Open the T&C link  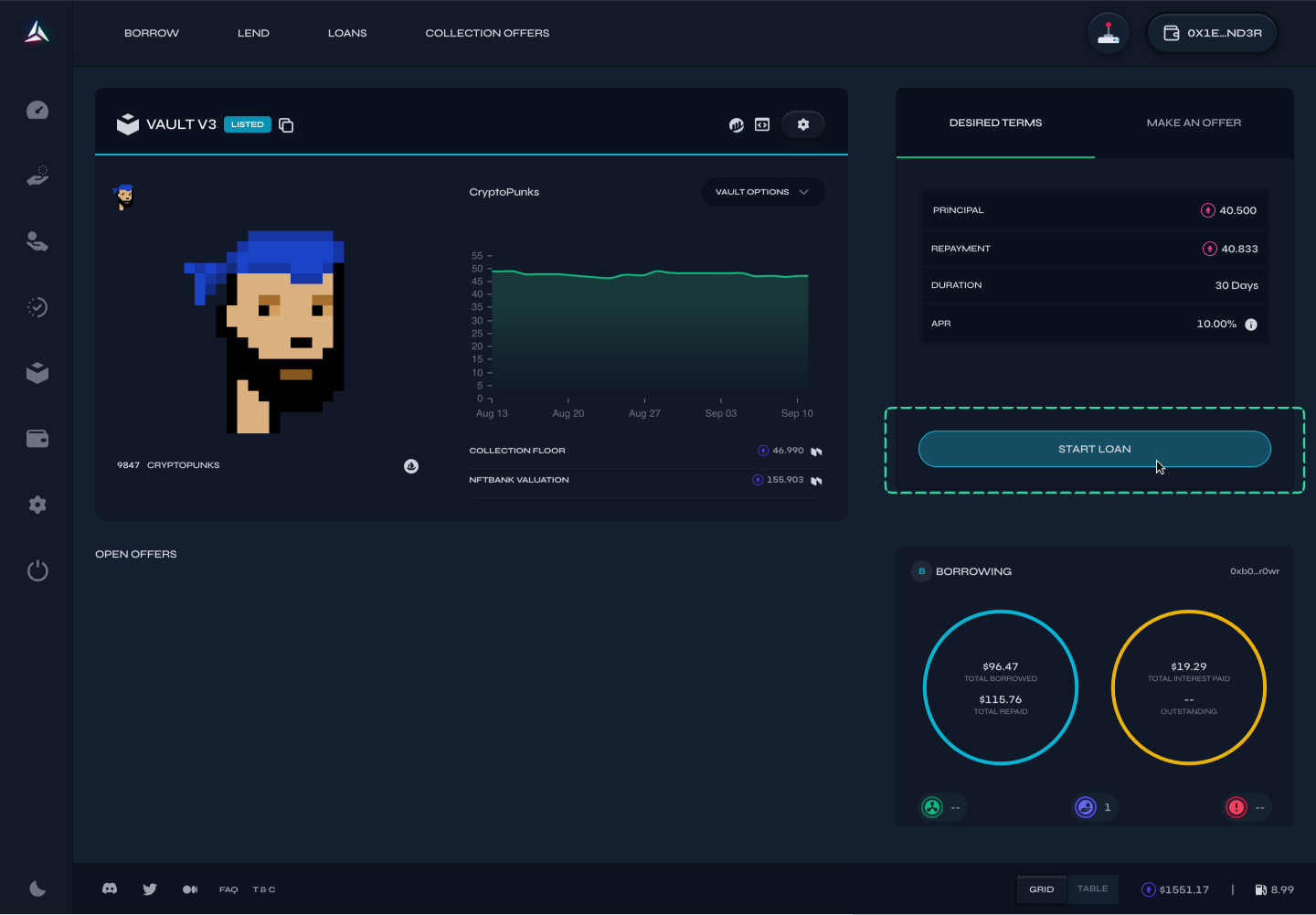click(264, 889)
